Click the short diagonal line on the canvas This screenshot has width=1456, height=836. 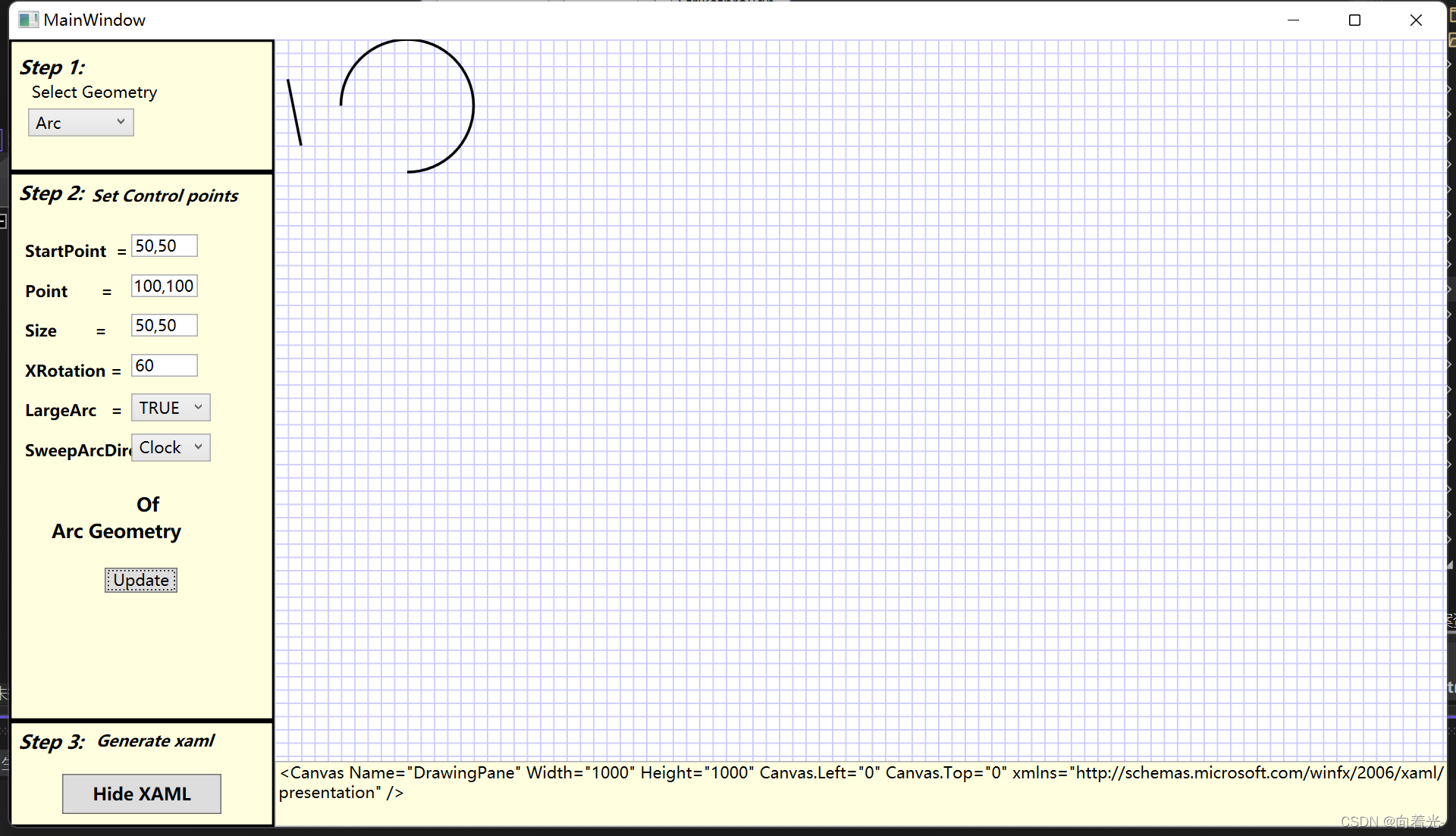(x=294, y=112)
